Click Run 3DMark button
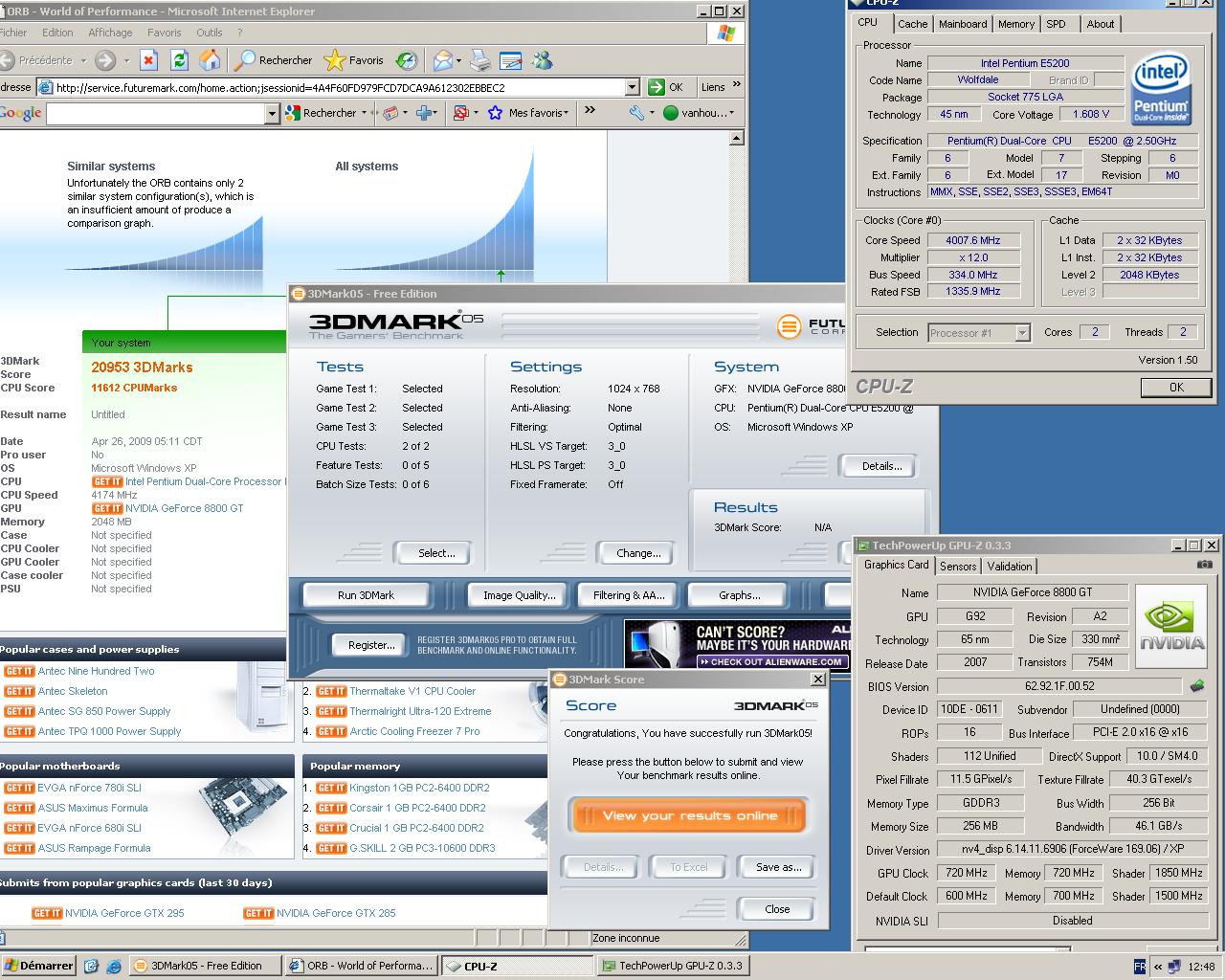The width and height of the screenshot is (1225, 980). [366, 595]
